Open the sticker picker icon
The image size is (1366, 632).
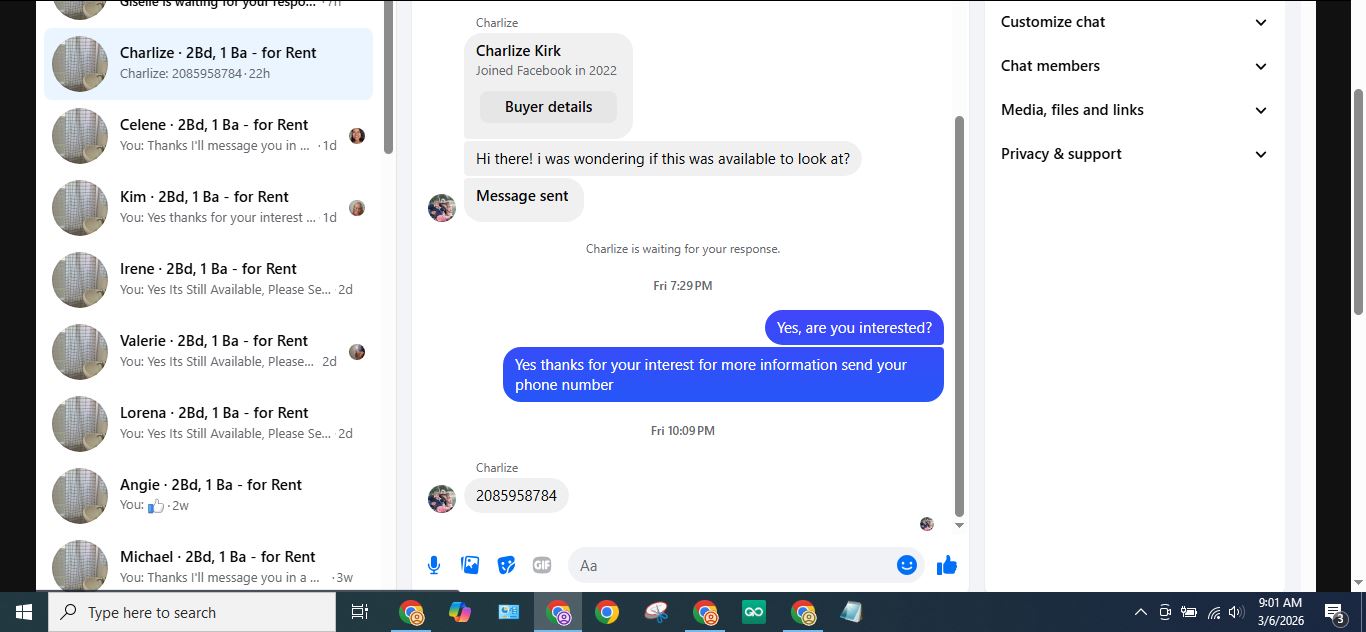tap(506, 565)
